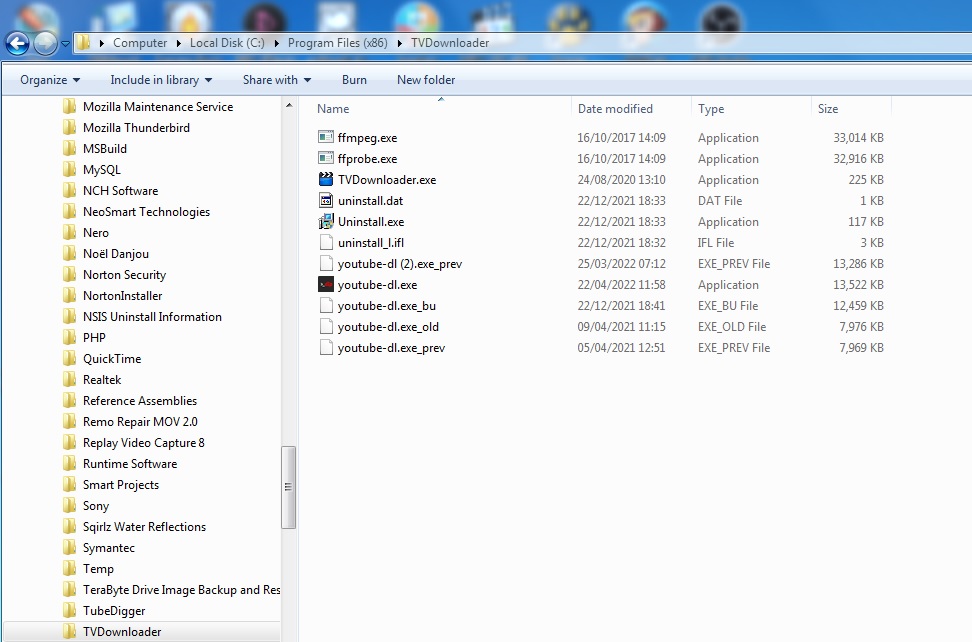
Task: Select the TVDownloader.exe clapperboard icon
Action: 325,179
